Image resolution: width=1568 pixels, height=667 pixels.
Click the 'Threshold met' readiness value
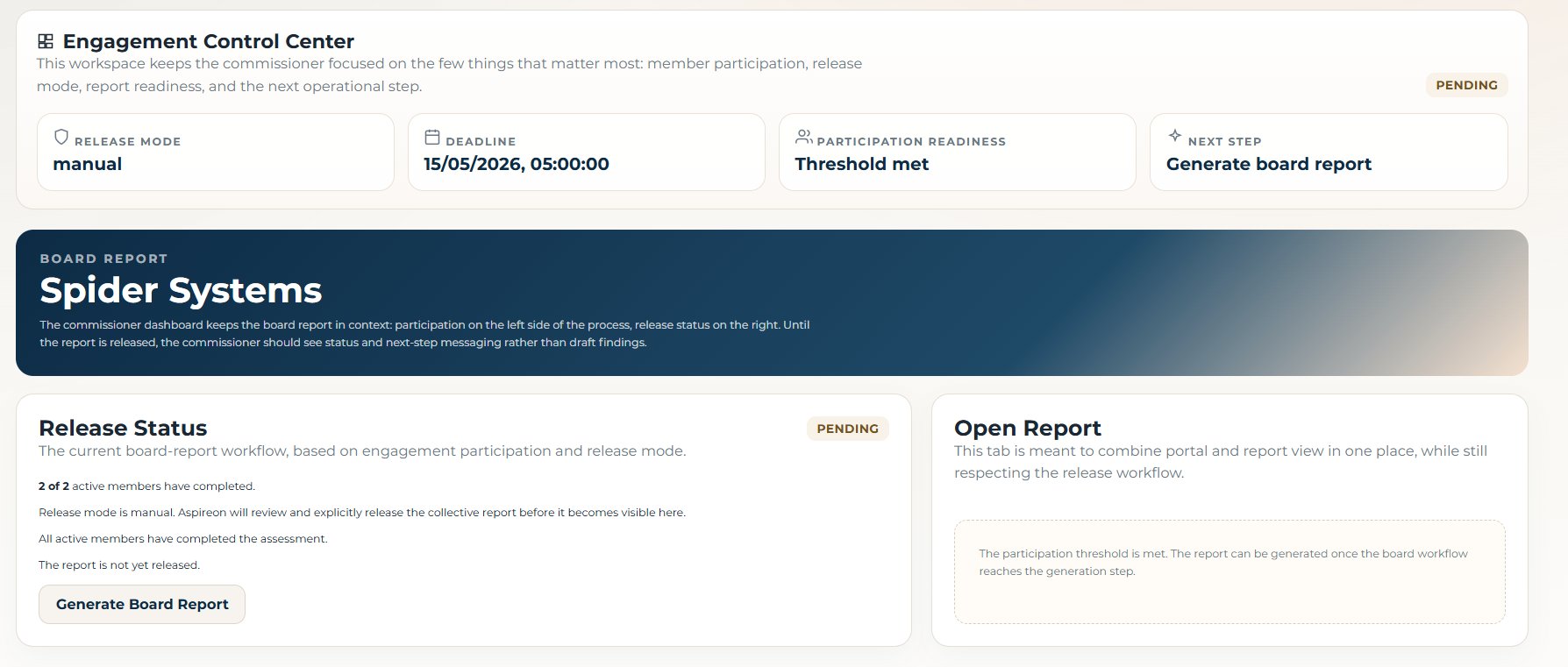[862, 164]
